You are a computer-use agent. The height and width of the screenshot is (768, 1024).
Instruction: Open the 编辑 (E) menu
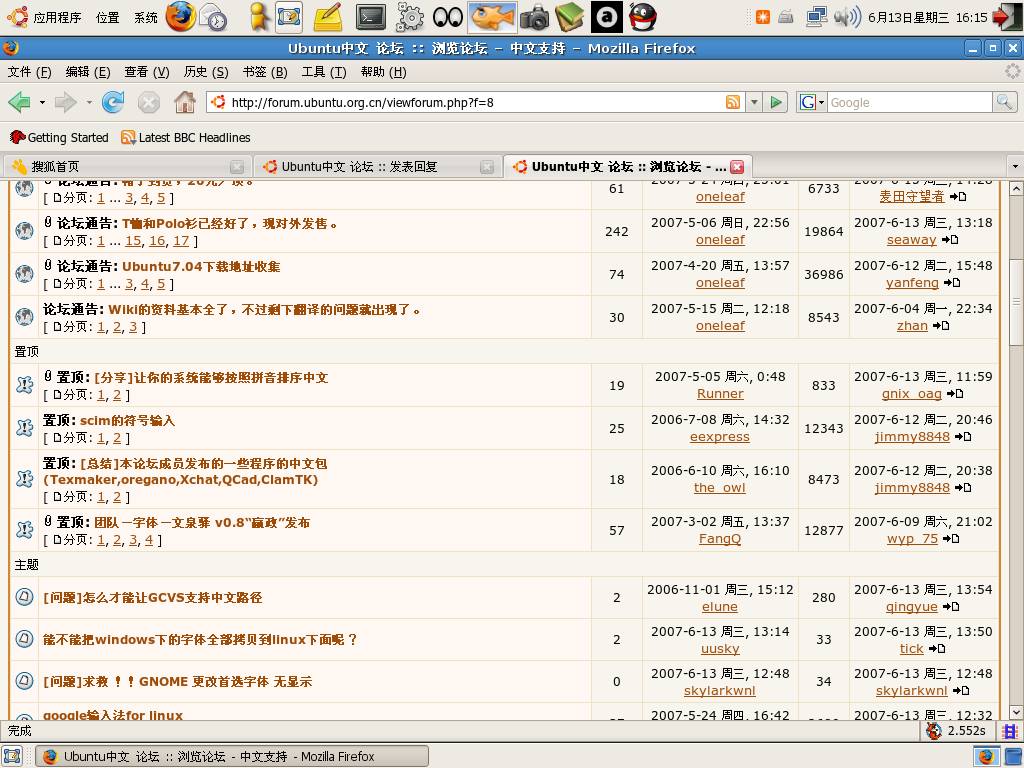coord(88,72)
